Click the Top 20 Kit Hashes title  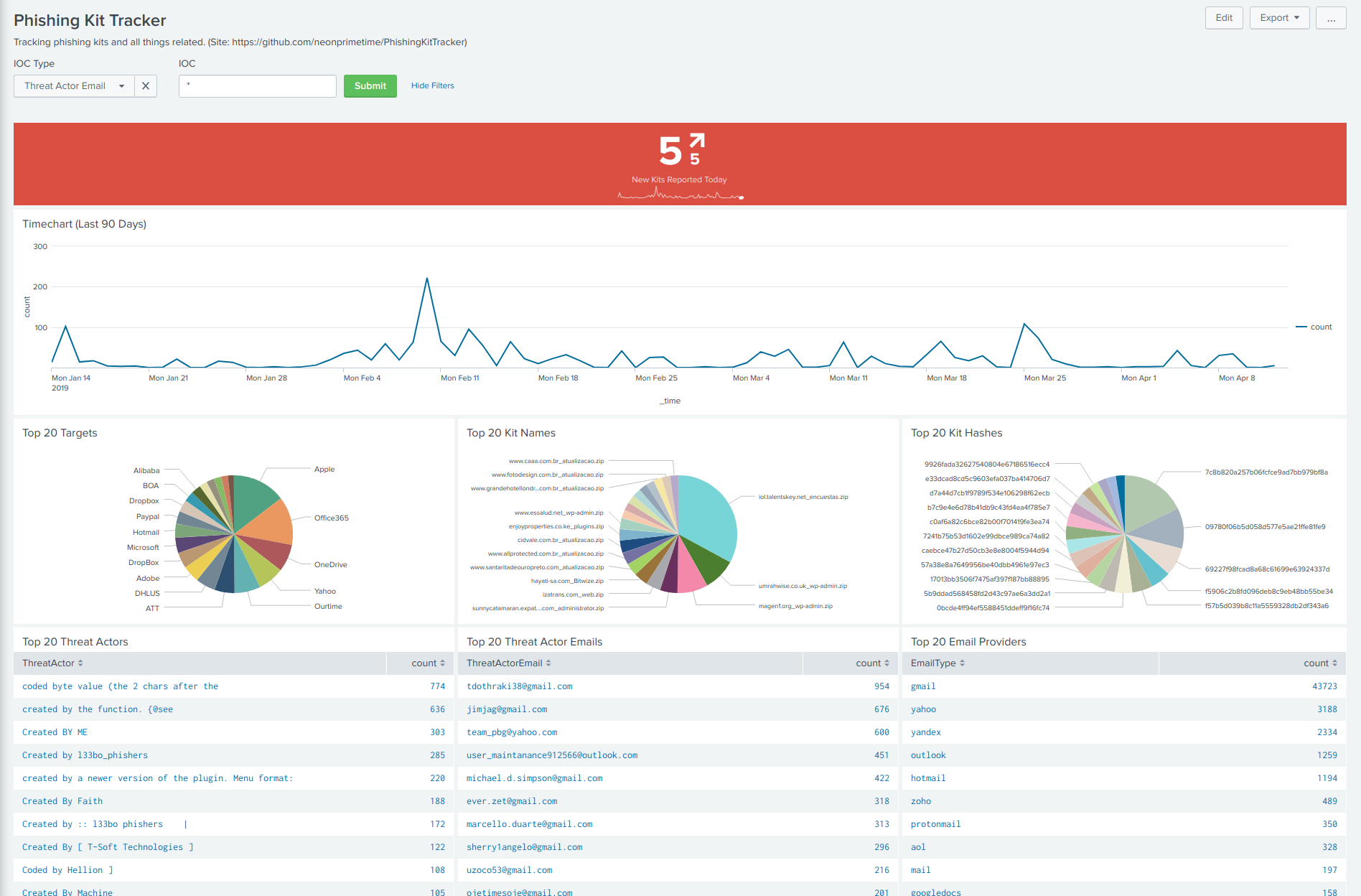[956, 433]
